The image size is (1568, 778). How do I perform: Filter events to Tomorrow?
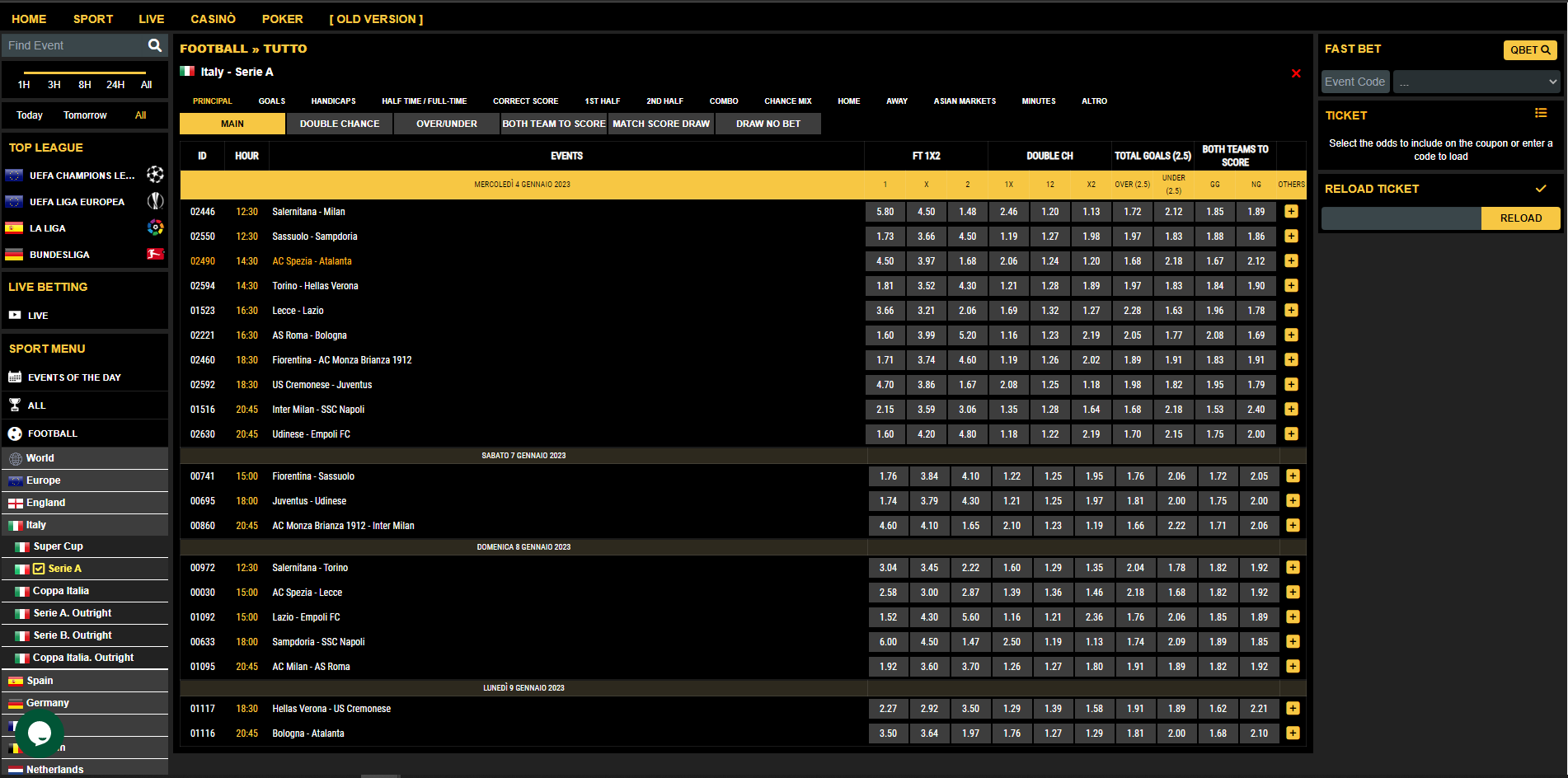85,115
